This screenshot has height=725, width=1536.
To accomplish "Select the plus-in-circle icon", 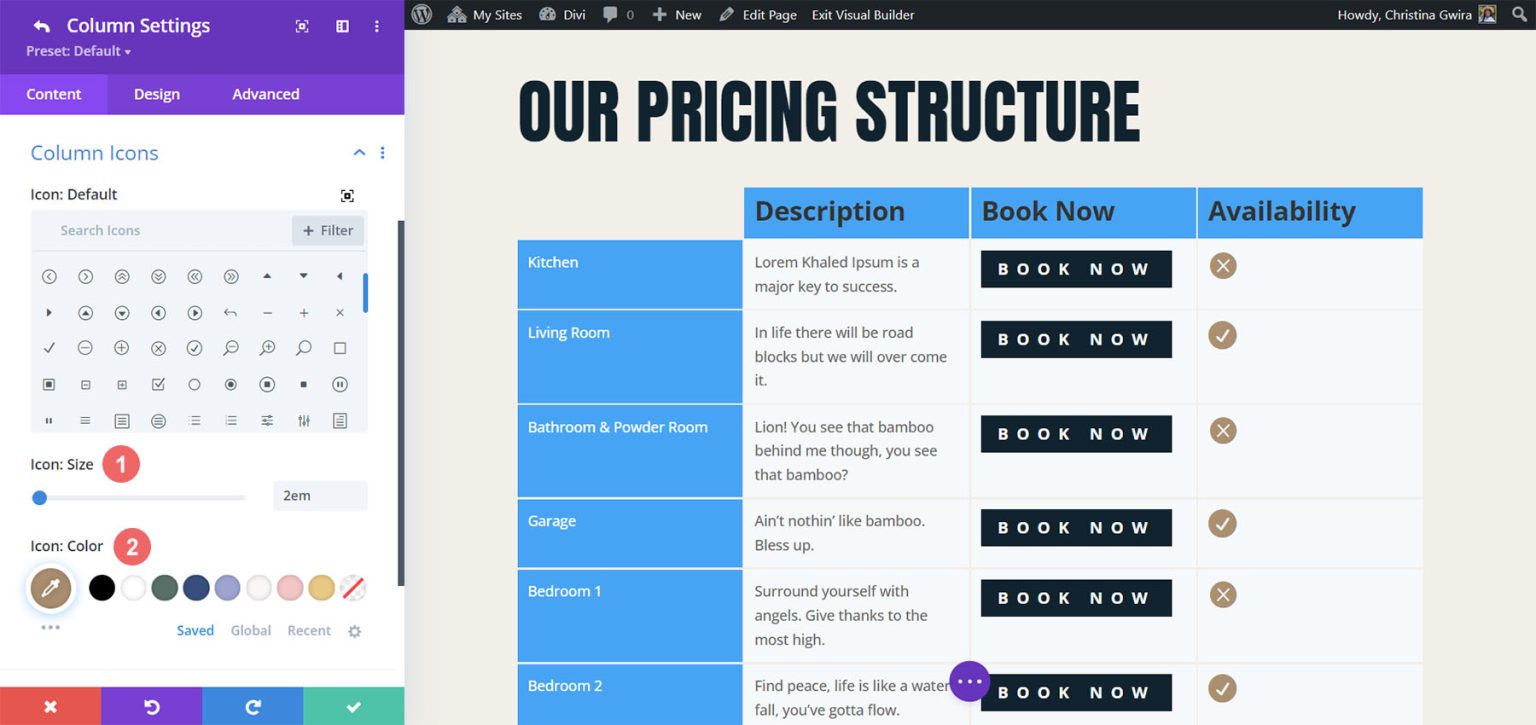I will pos(121,348).
